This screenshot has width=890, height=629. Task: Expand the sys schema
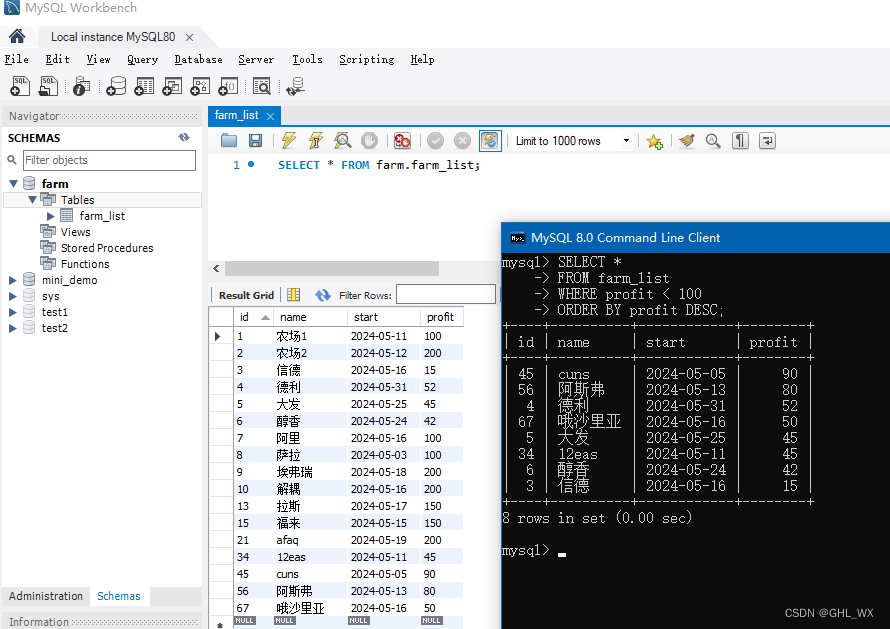(x=12, y=296)
